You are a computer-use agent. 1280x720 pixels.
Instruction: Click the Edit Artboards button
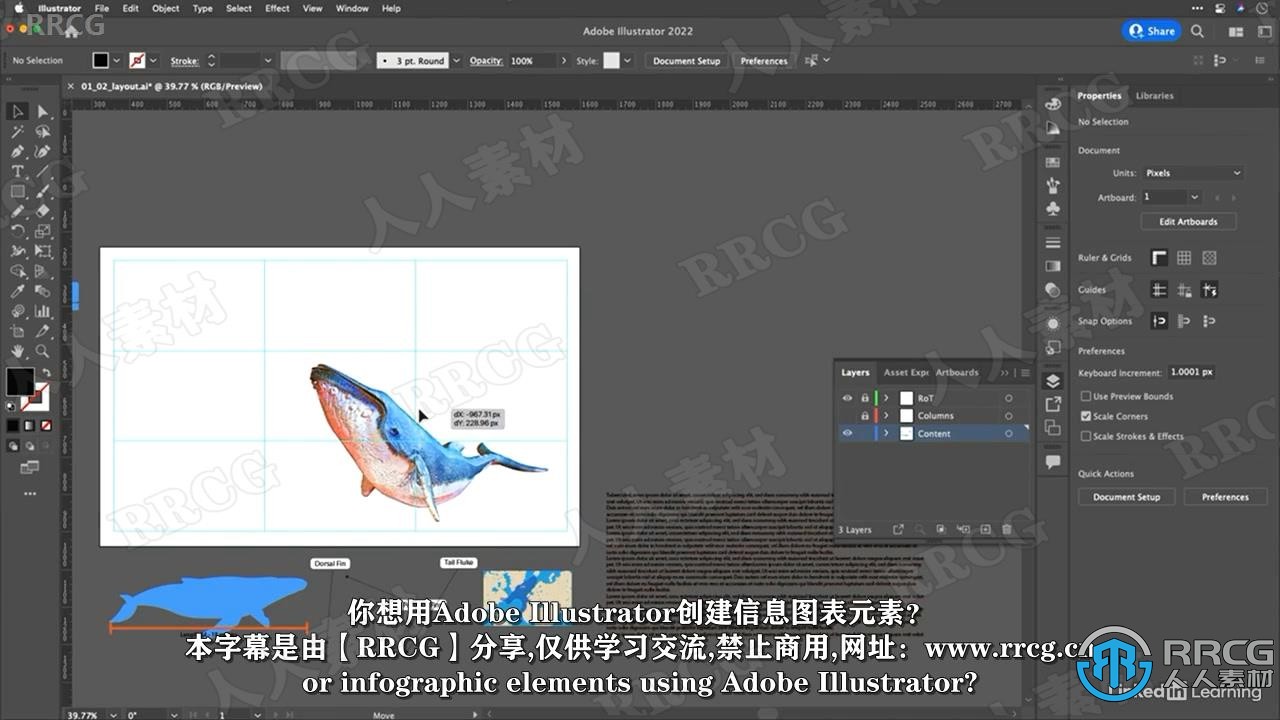(1188, 221)
